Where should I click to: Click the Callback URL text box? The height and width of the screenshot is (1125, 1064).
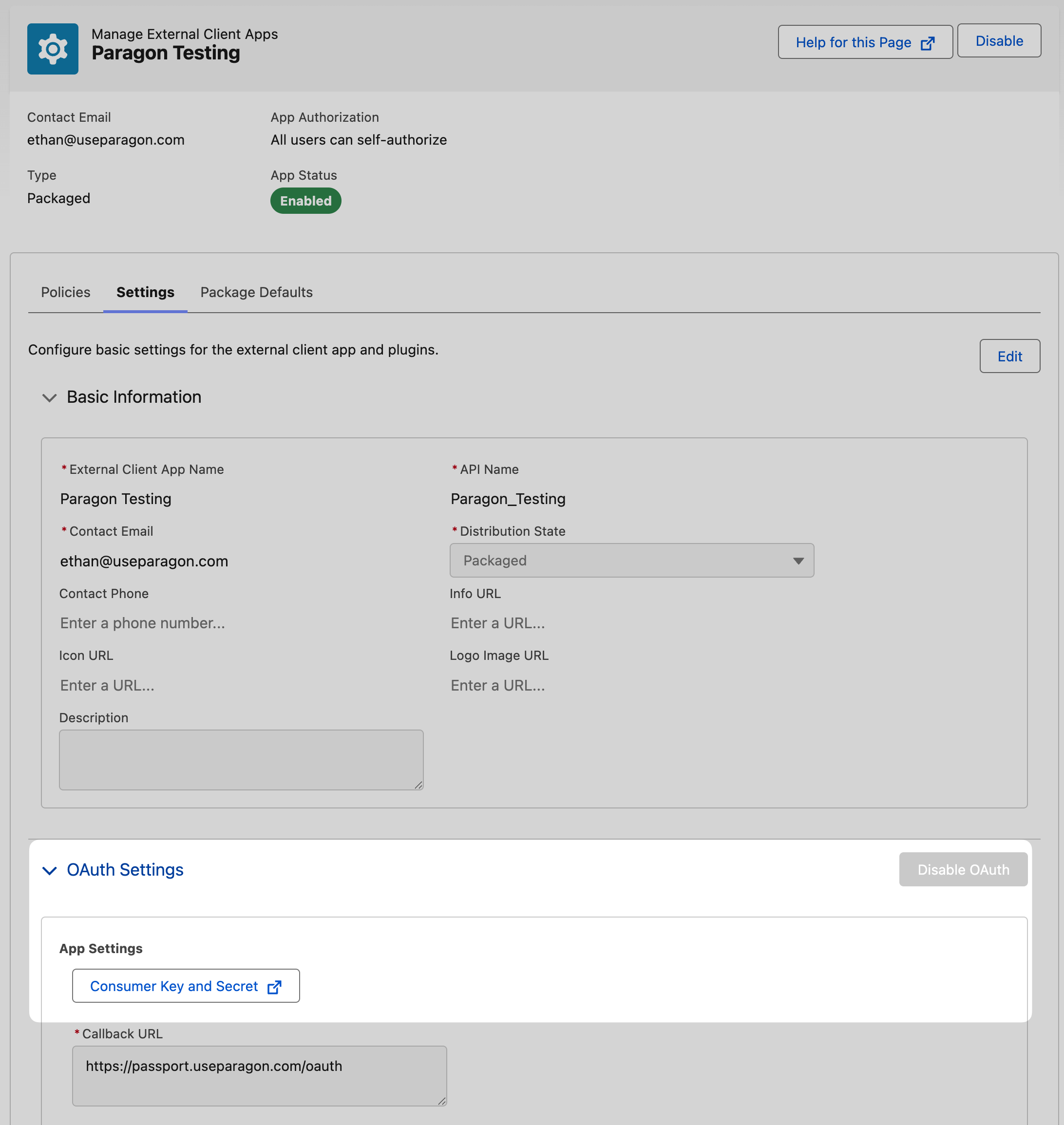(x=259, y=1076)
